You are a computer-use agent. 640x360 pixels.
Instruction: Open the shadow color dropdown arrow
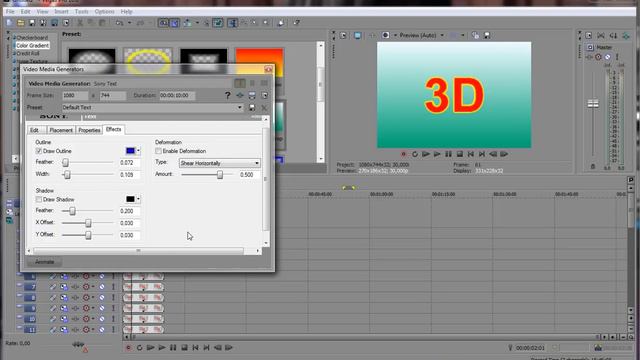[138, 200]
